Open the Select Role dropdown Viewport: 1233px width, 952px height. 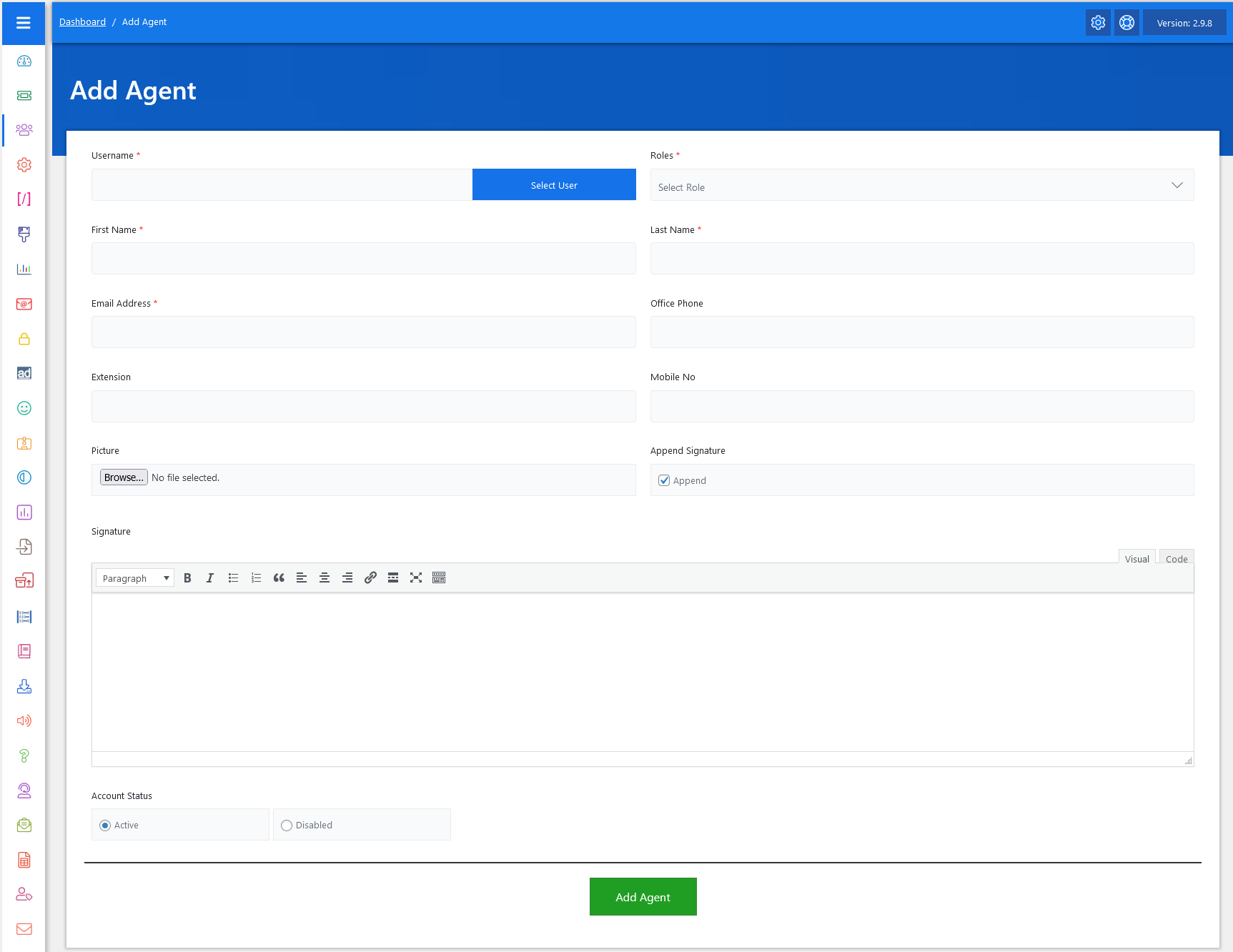coord(921,186)
